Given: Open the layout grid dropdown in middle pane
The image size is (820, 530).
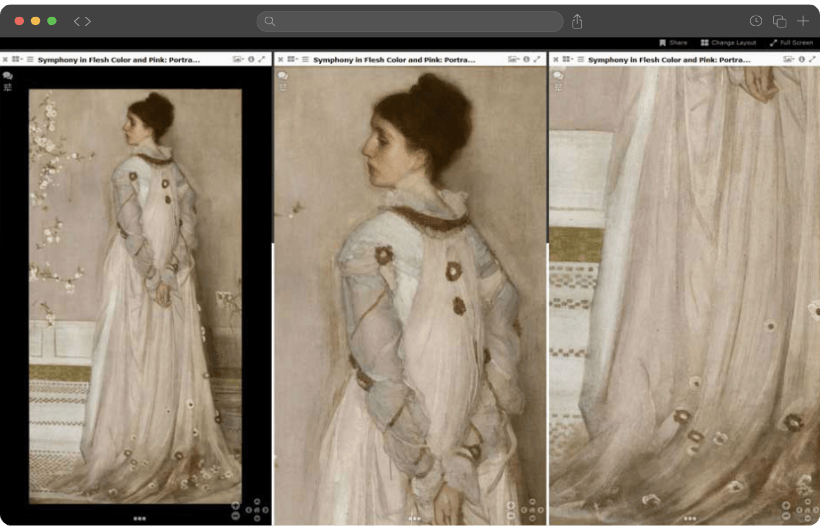Looking at the screenshot, I should coord(292,59).
